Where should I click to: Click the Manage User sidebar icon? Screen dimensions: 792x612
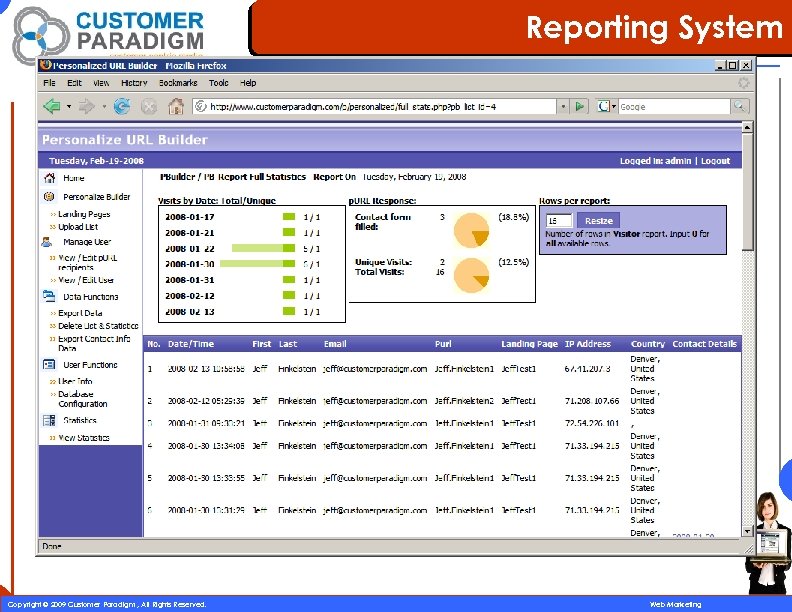[x=47, y=242]
